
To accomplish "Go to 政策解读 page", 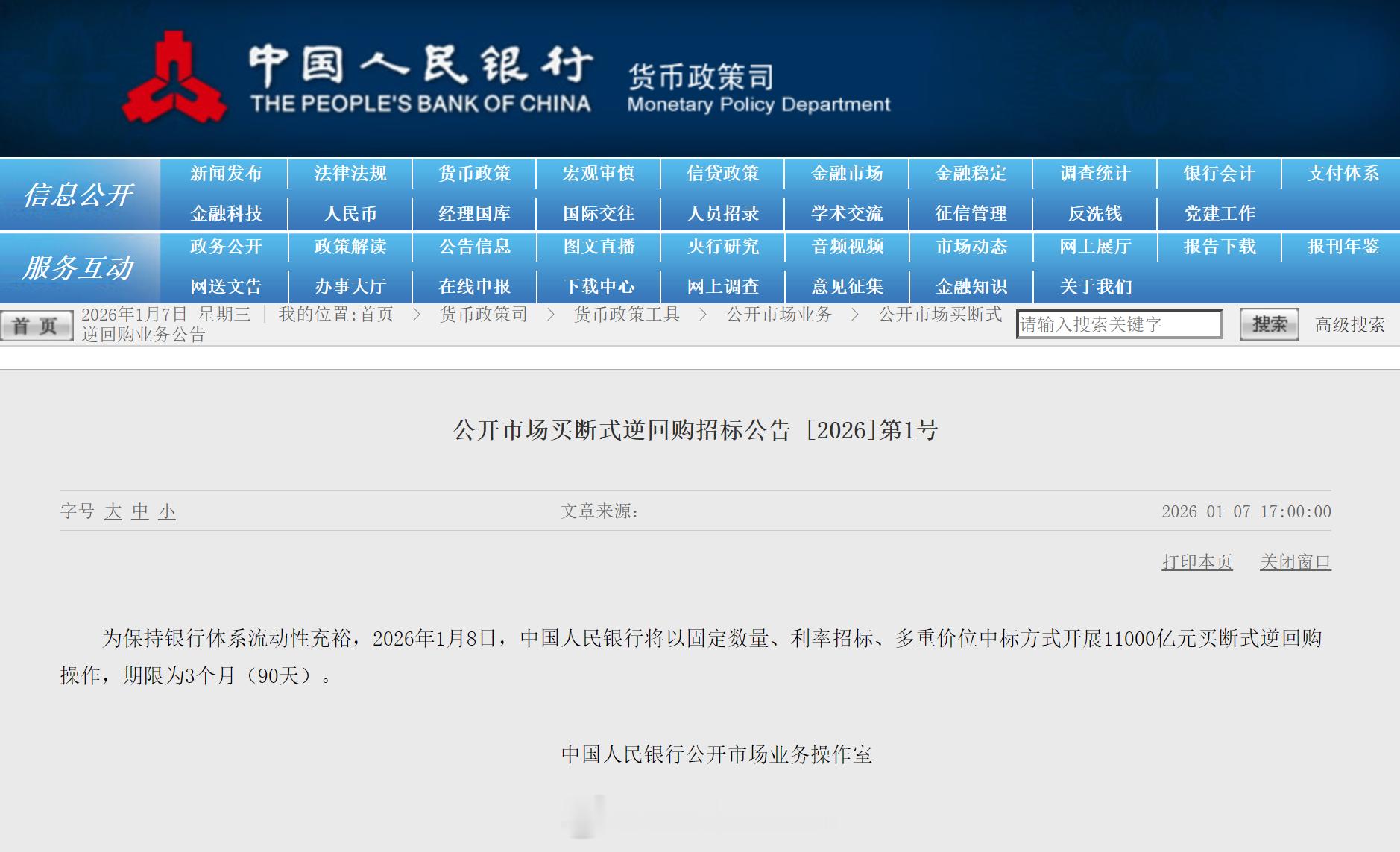I will click(350, 247).
